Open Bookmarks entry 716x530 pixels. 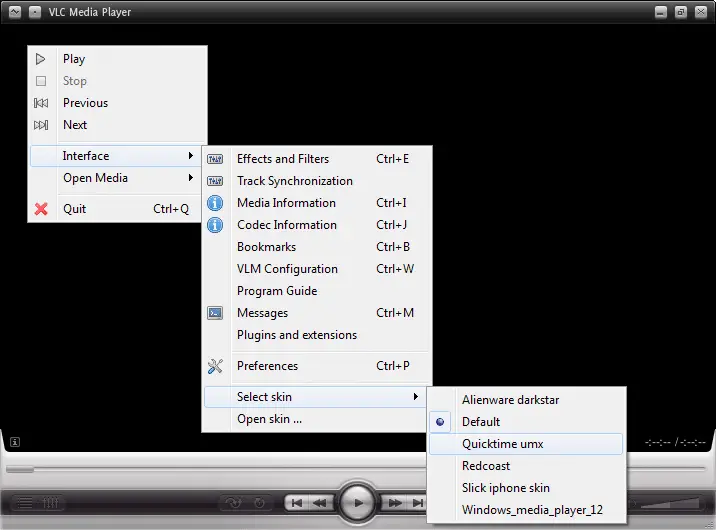[317, 247]
